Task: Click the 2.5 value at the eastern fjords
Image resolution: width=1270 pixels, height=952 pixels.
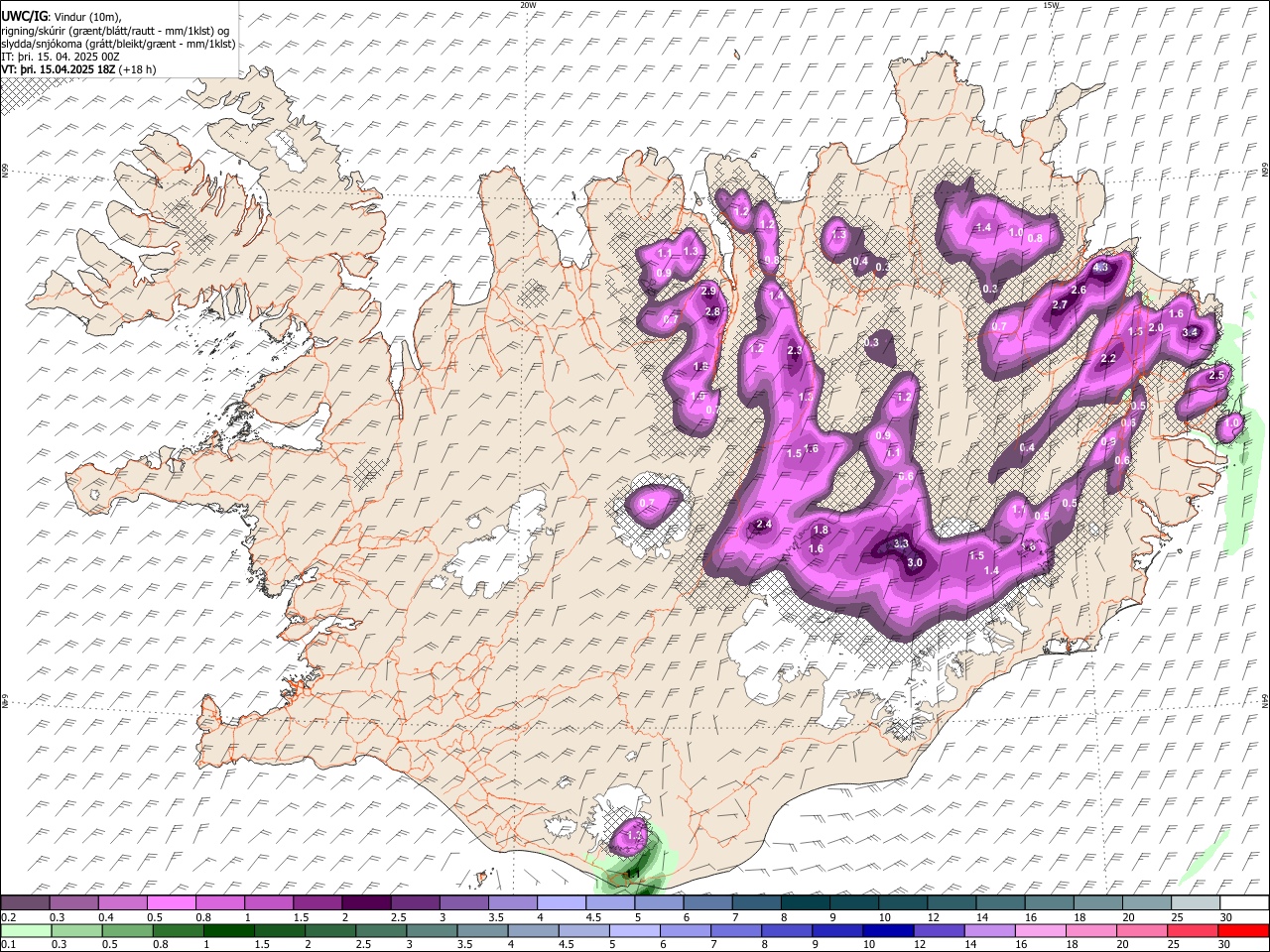Action: pos(1217,376)
